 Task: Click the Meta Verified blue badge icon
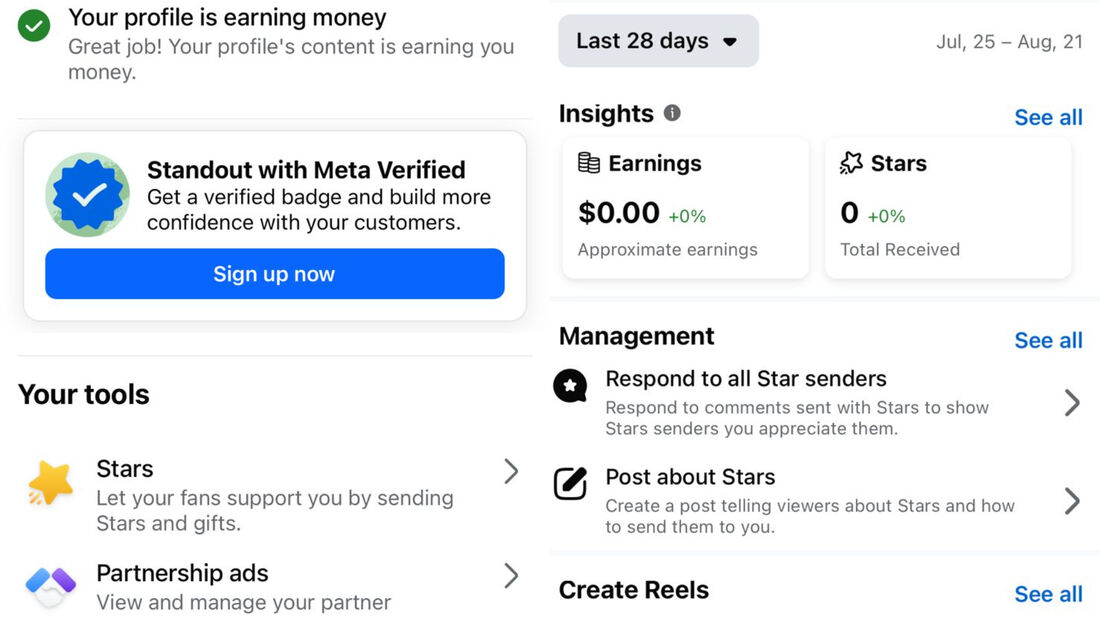tap(88, 194)
